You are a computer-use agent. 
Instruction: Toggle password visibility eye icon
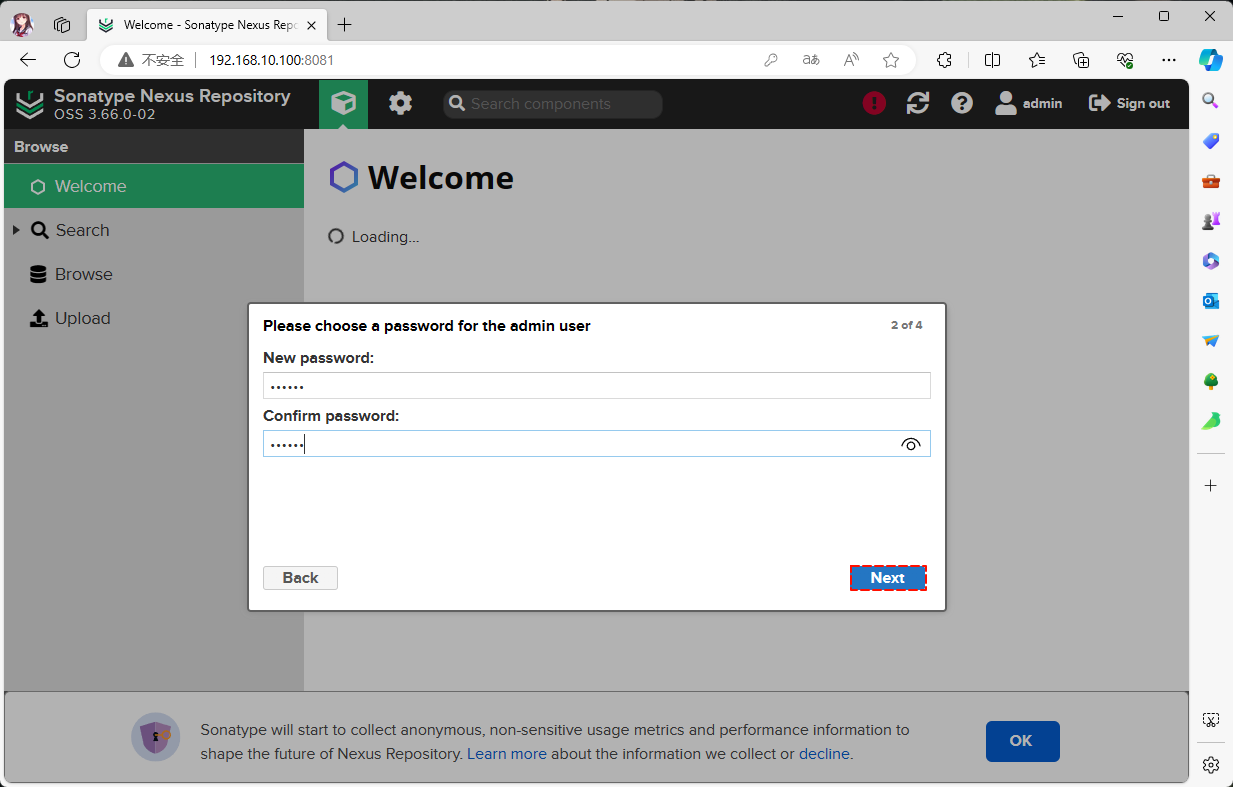[x=910, y=445]
